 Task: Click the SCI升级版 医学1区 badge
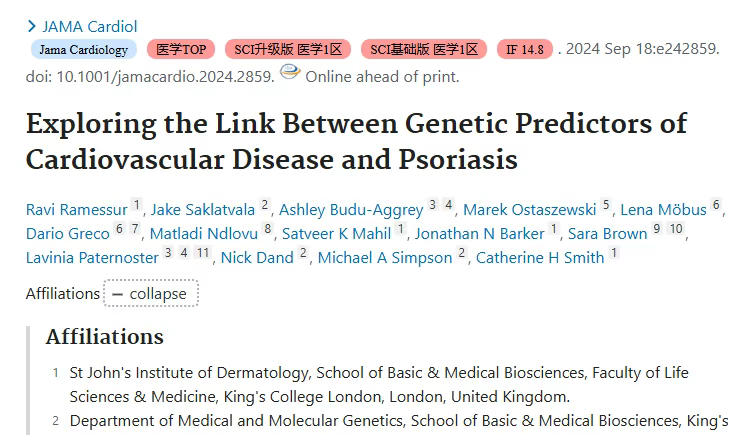coord(288,49)
